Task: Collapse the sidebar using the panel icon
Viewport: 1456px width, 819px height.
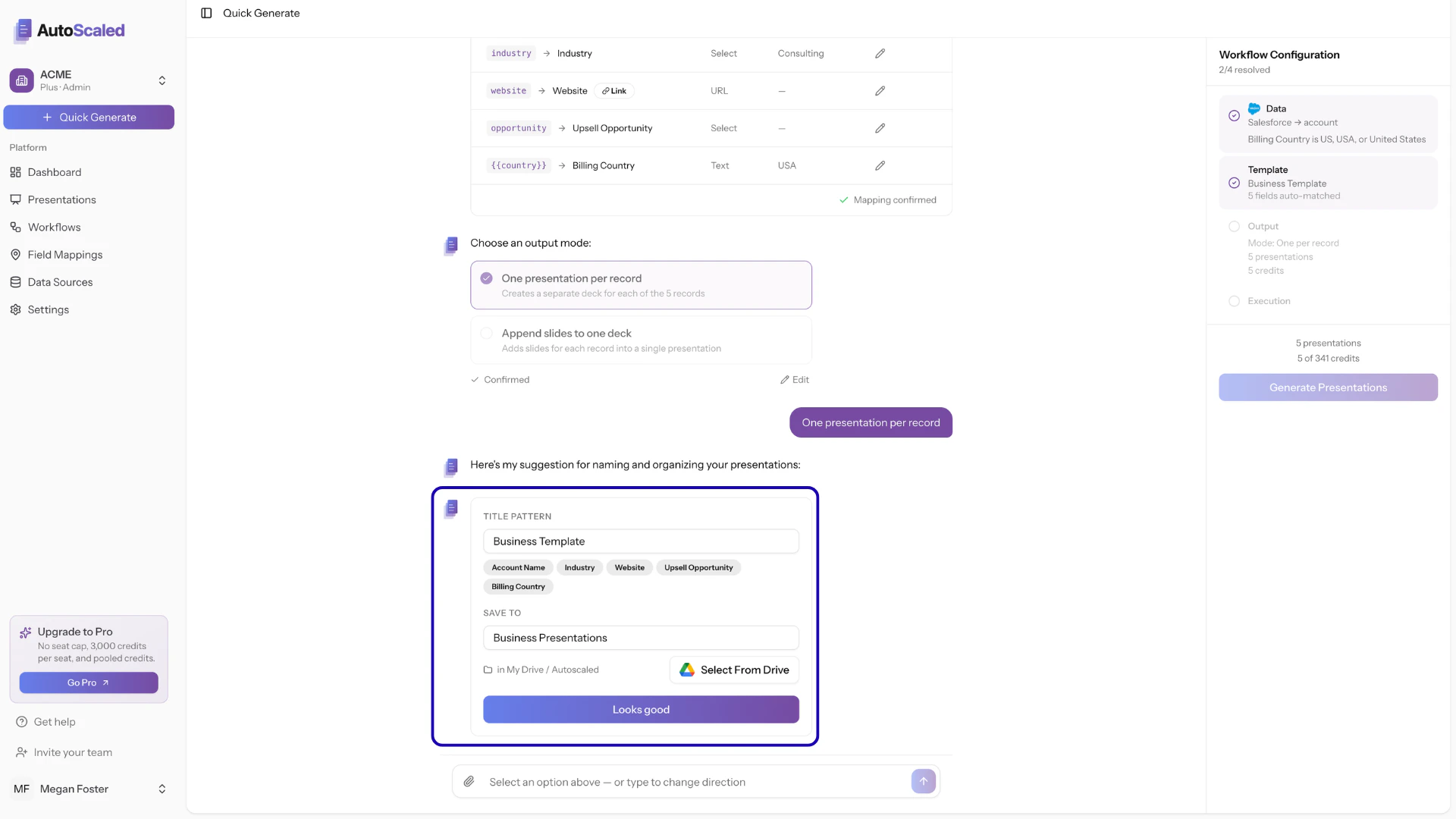Action: (206, 13)
